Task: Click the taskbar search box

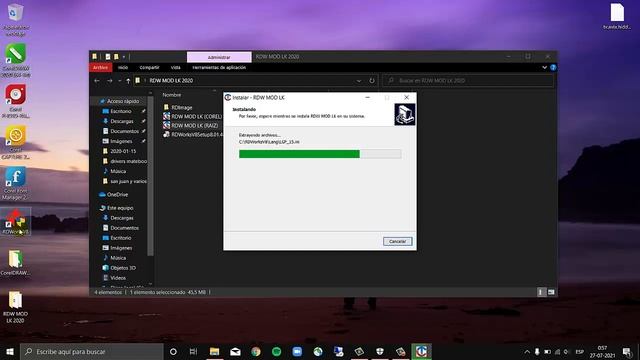Action: tap(92, 351)
